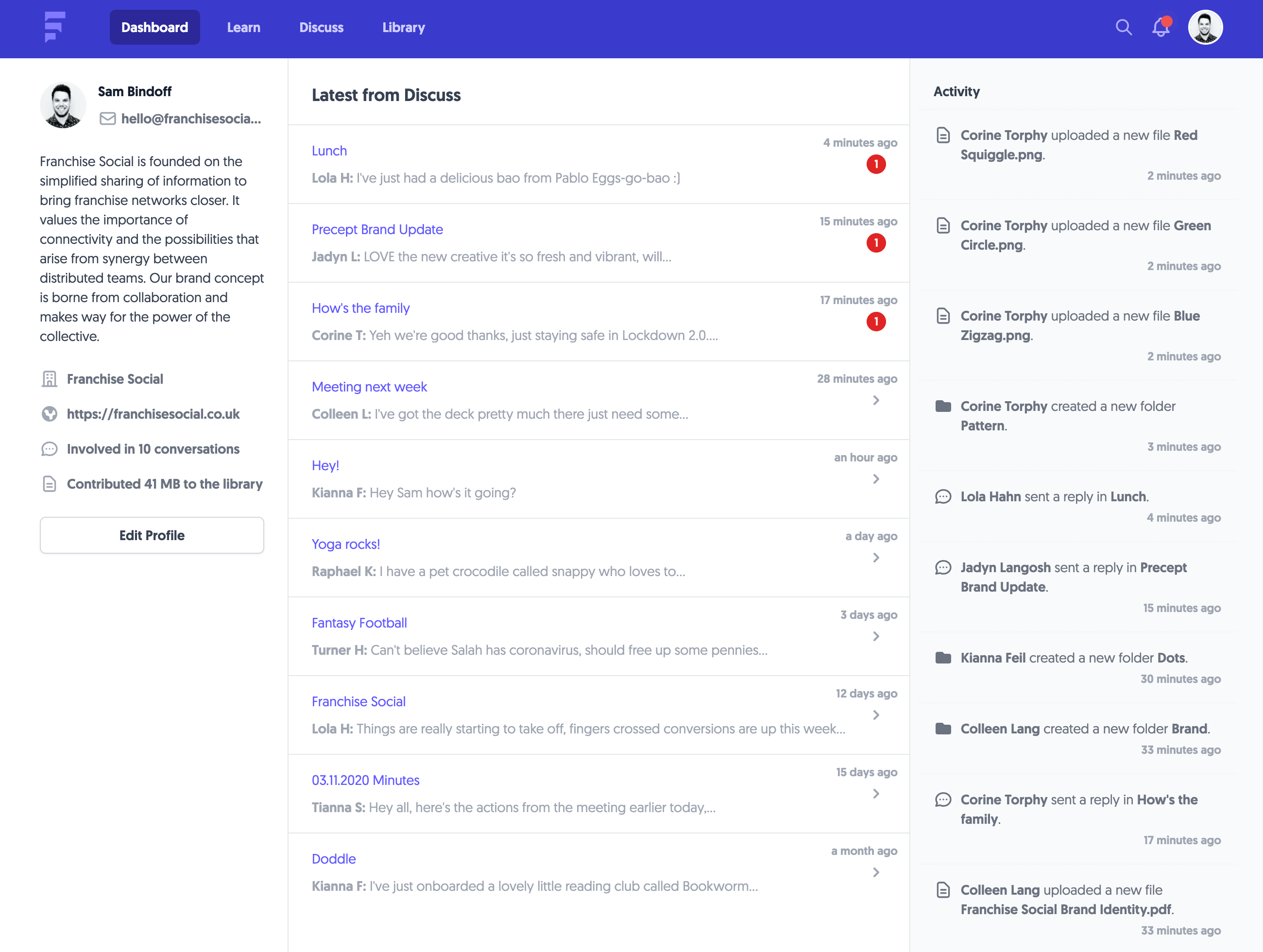
Task: Open the Franchise Social discussion thread title
Action: [358, 701]
